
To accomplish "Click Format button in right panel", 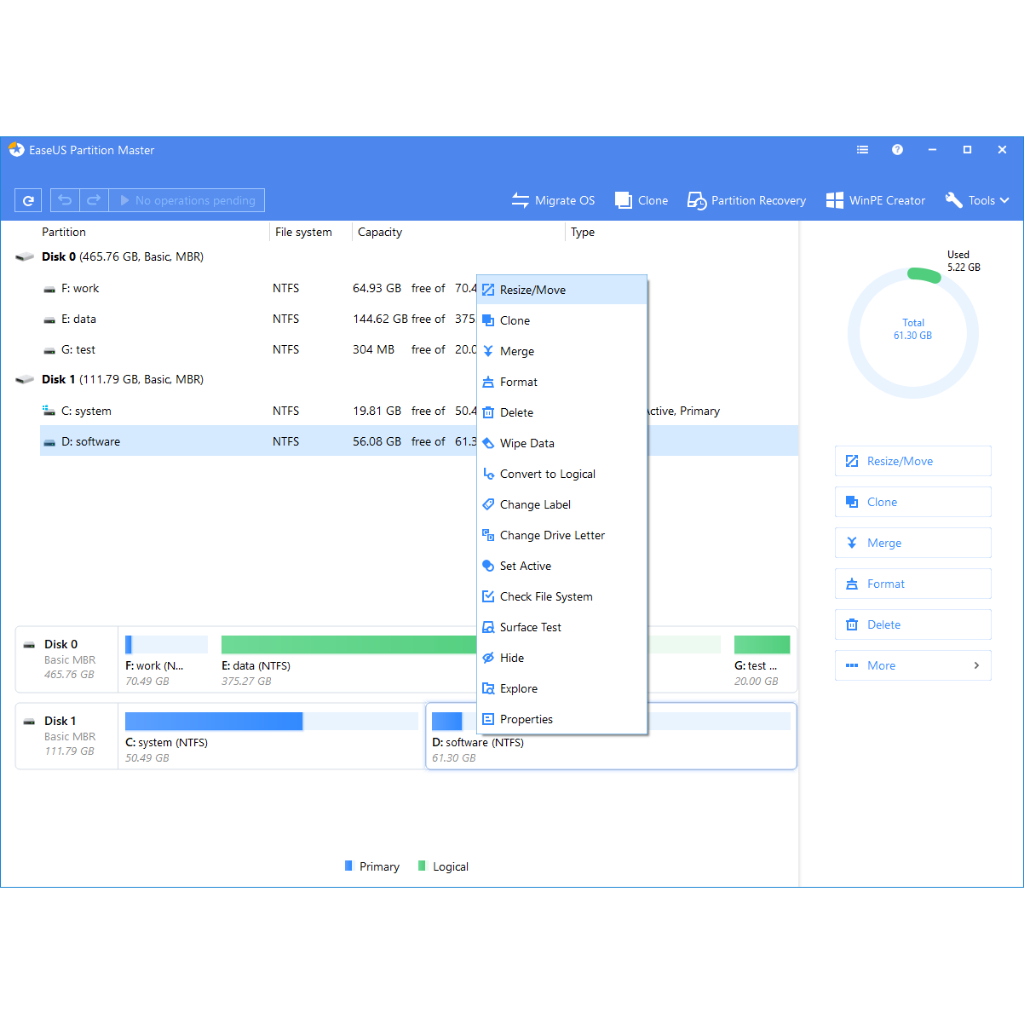I will pyautogui.click(x=912, y=584).
